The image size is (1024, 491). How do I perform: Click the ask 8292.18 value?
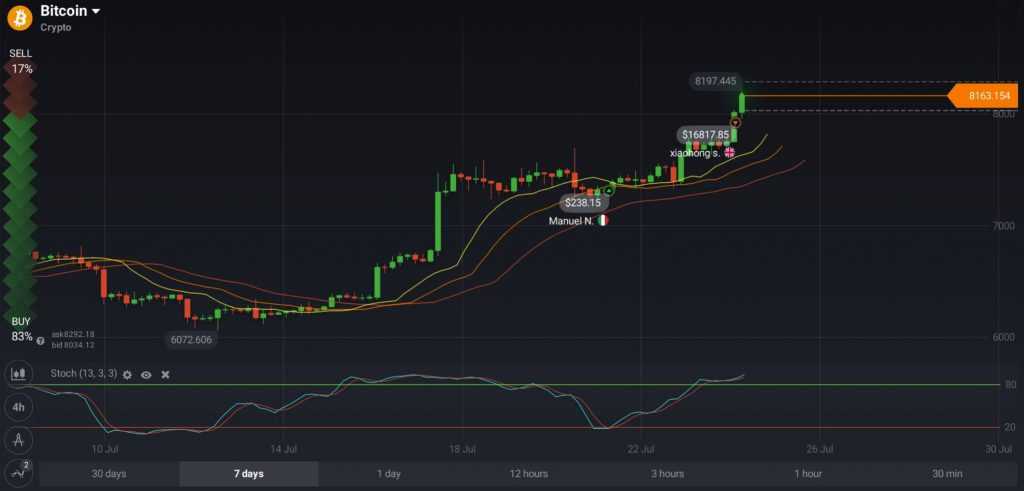pos(73,334)
